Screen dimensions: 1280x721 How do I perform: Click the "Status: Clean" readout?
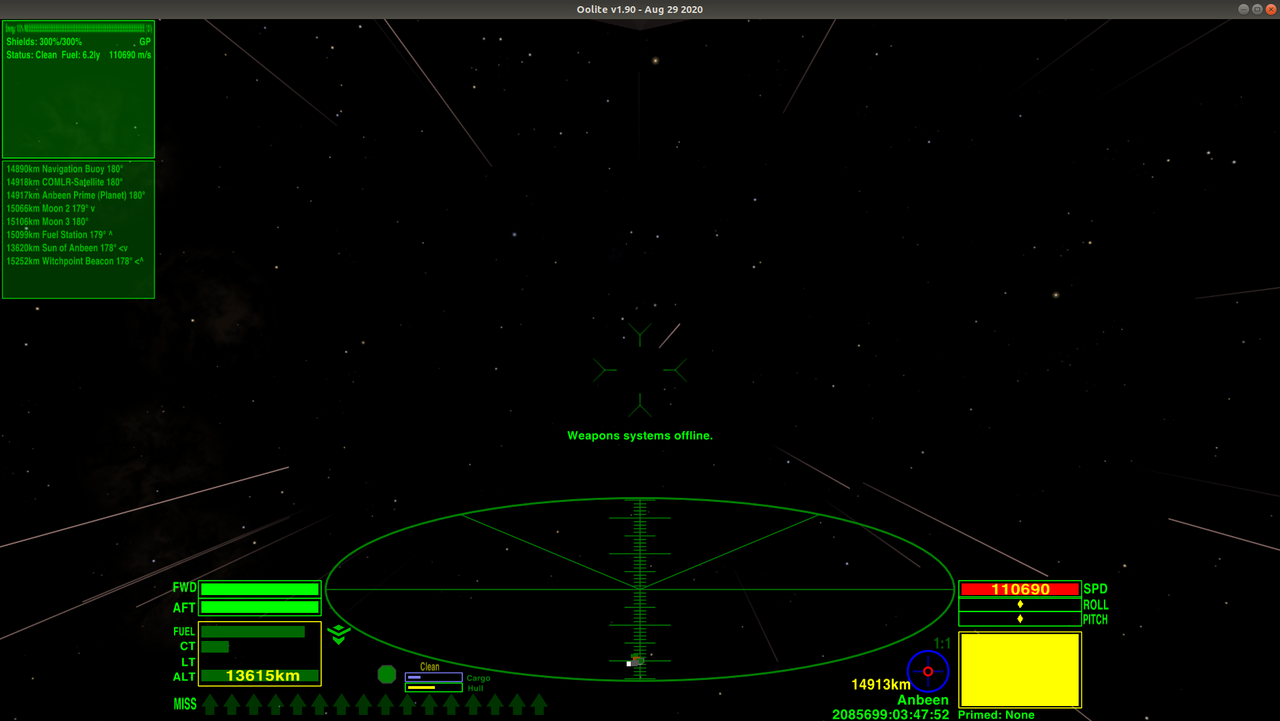[x=32, y=55]
